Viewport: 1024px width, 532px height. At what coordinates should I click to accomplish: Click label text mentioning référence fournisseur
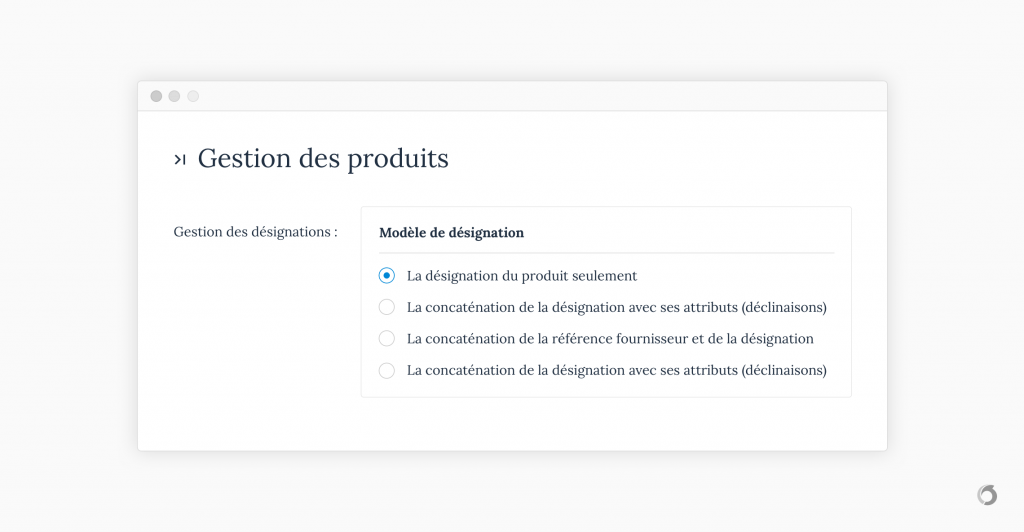pos(610,339)
